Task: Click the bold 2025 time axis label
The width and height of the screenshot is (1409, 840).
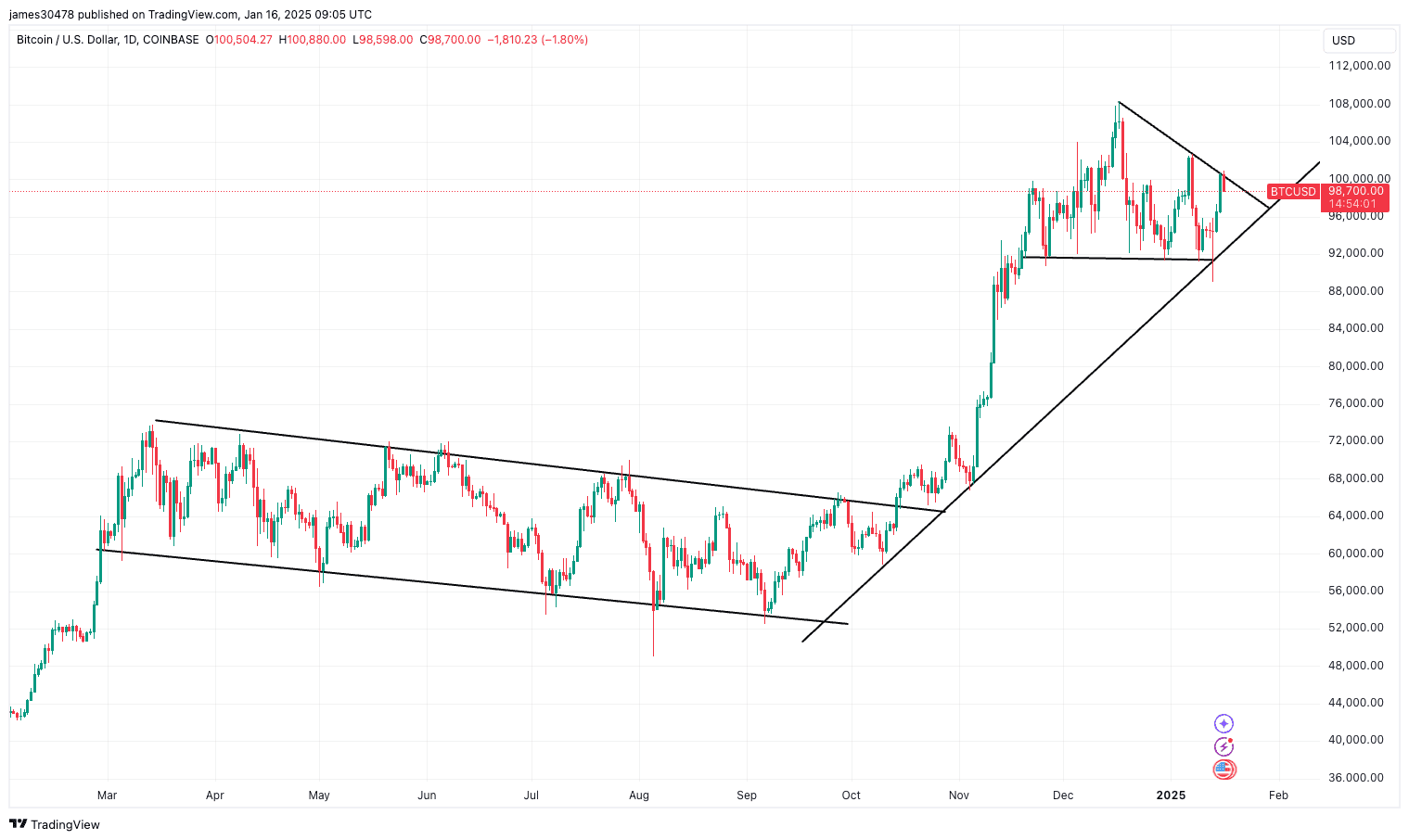Action: click(x=1171, y=795)
